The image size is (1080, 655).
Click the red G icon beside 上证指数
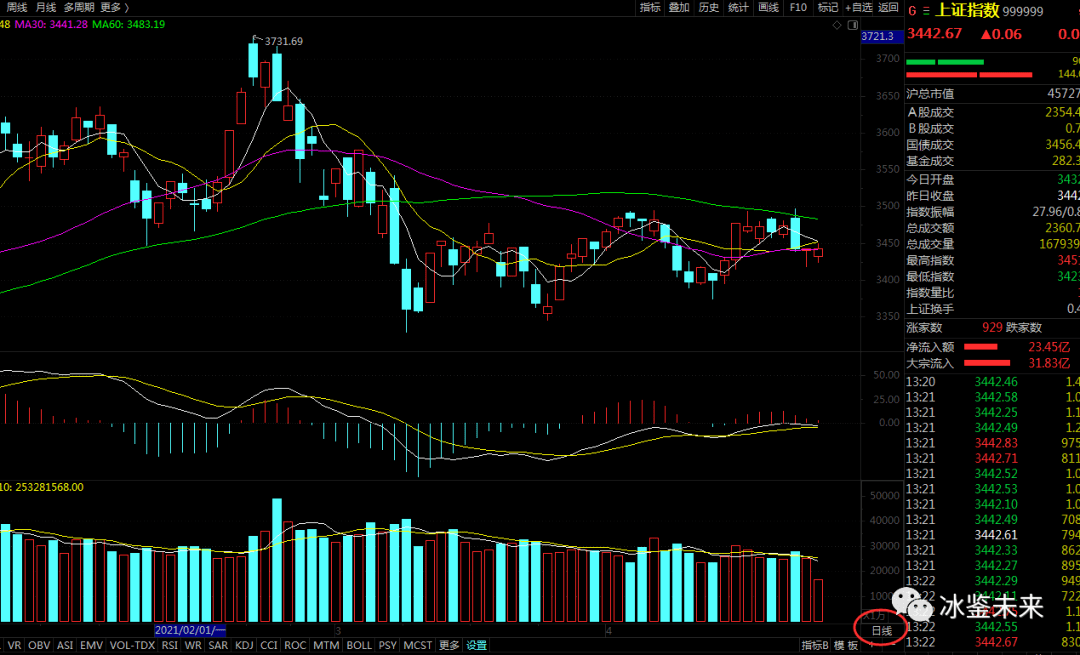coord(912,9)
